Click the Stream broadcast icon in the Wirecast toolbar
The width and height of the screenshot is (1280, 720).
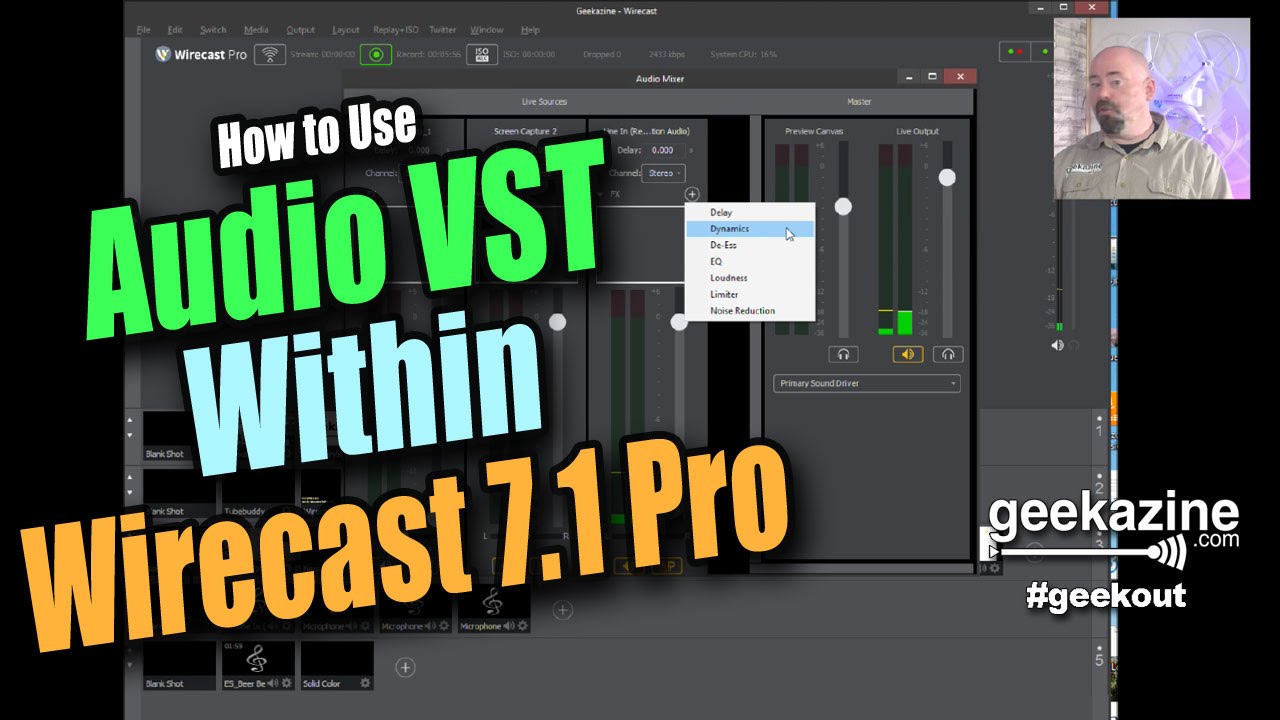[x=270, y=55]
